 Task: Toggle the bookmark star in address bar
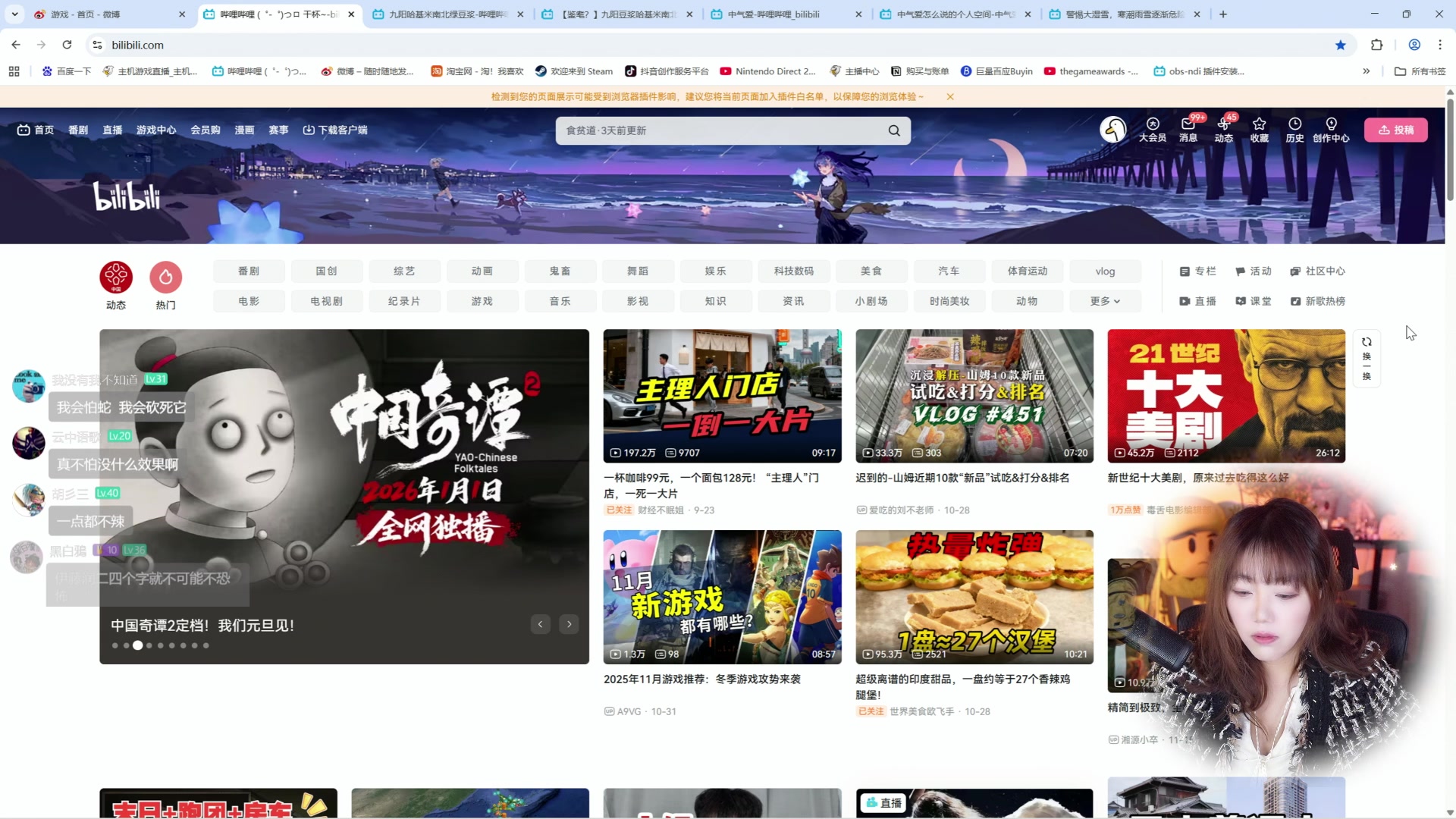click(1341, 45)
